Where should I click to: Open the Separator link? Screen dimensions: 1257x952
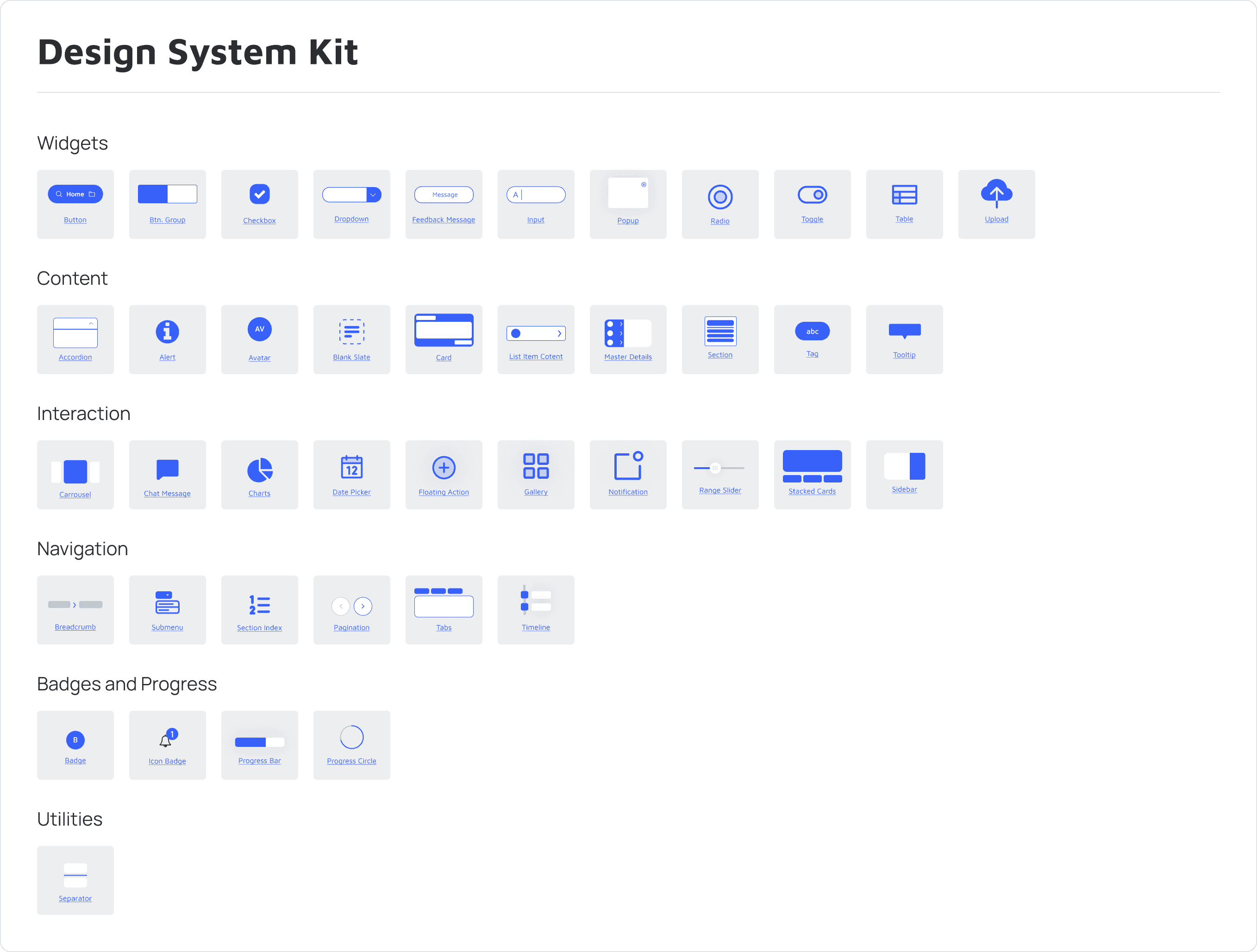tap(75, 899)
